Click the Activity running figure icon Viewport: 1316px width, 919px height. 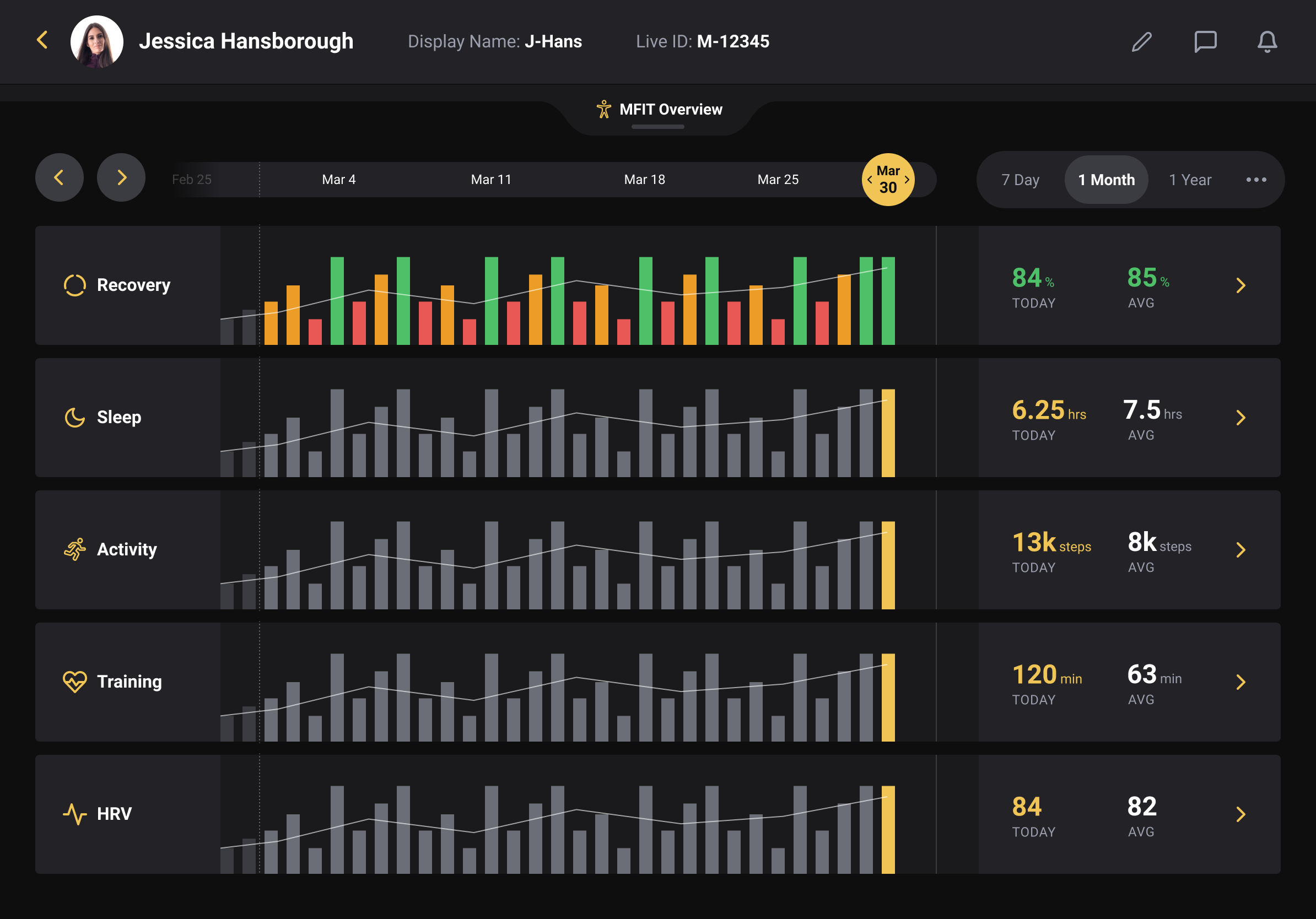tap(74, 549)
